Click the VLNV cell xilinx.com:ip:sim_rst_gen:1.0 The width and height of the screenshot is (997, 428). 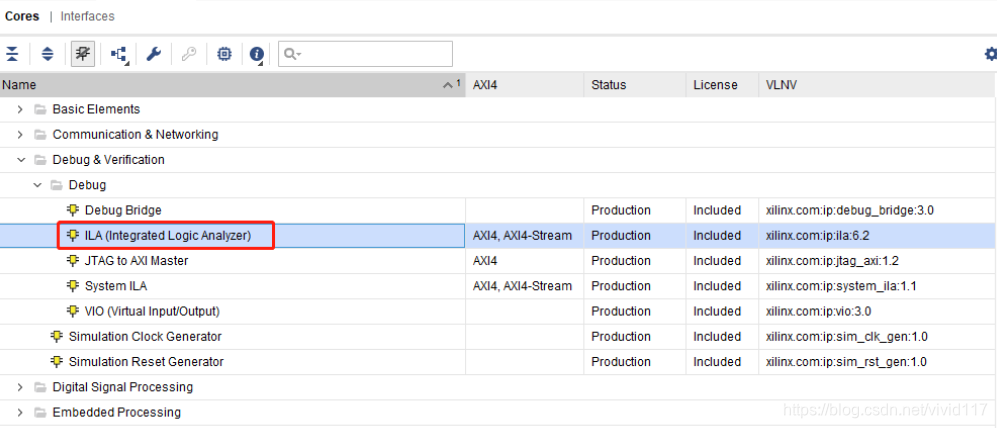click(846, 362)
